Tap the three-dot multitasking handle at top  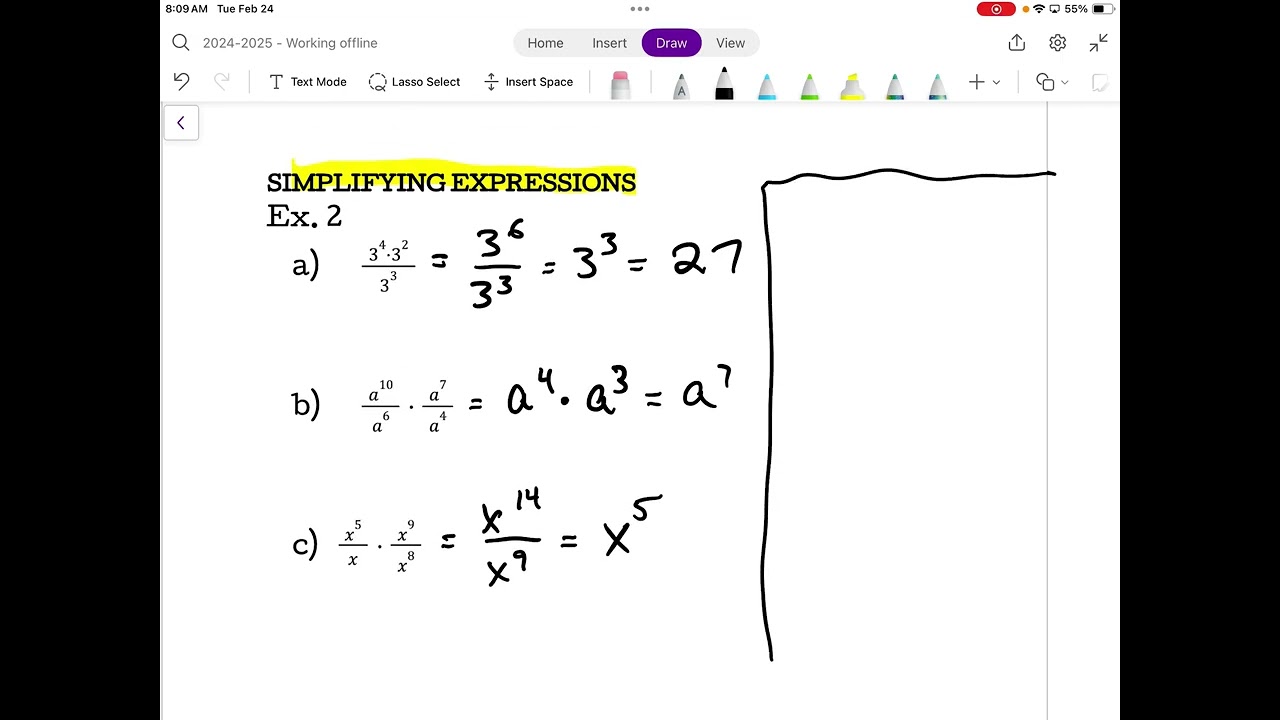click(x=640, y=9)
